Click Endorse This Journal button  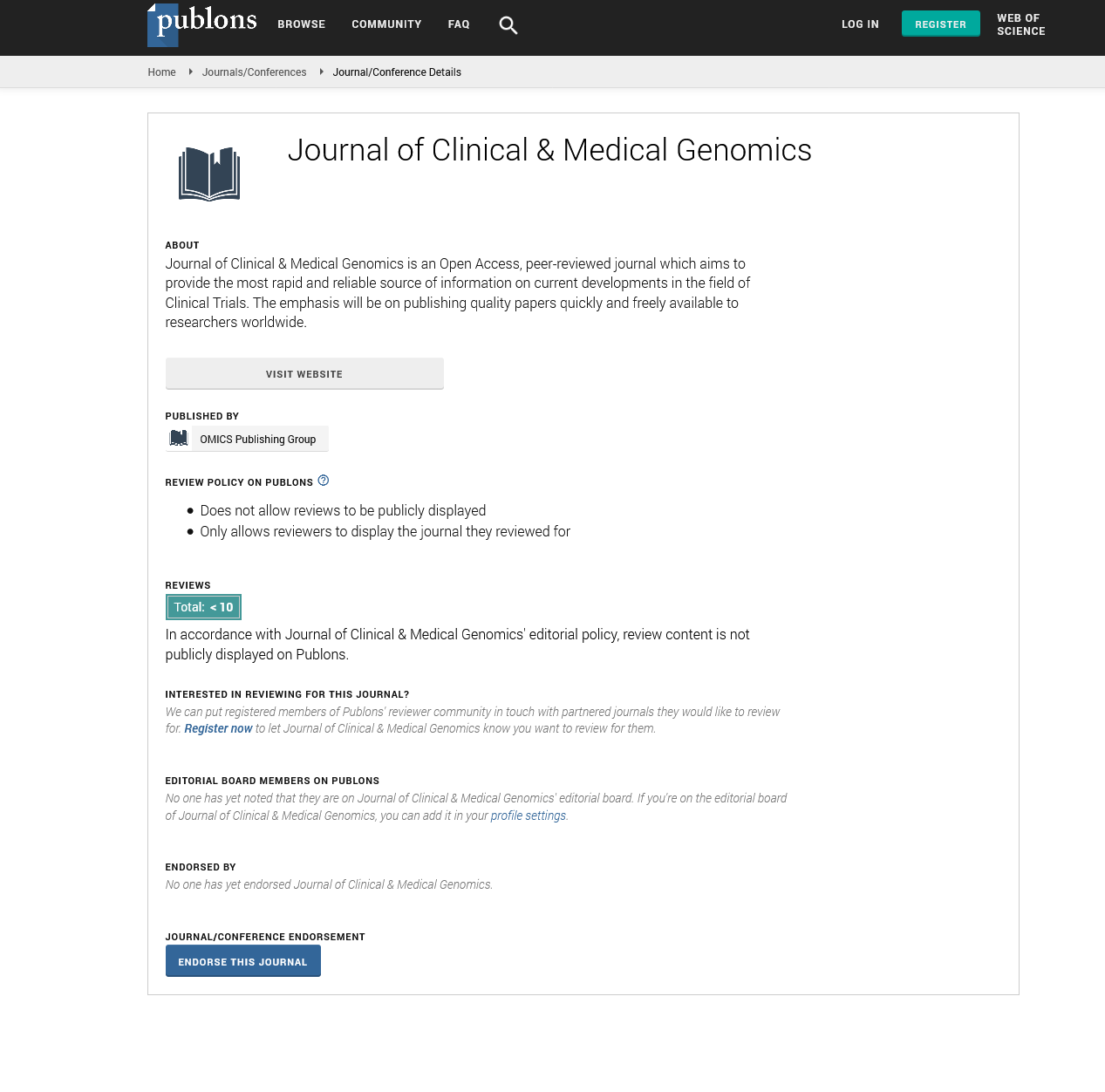click(243, 961)
